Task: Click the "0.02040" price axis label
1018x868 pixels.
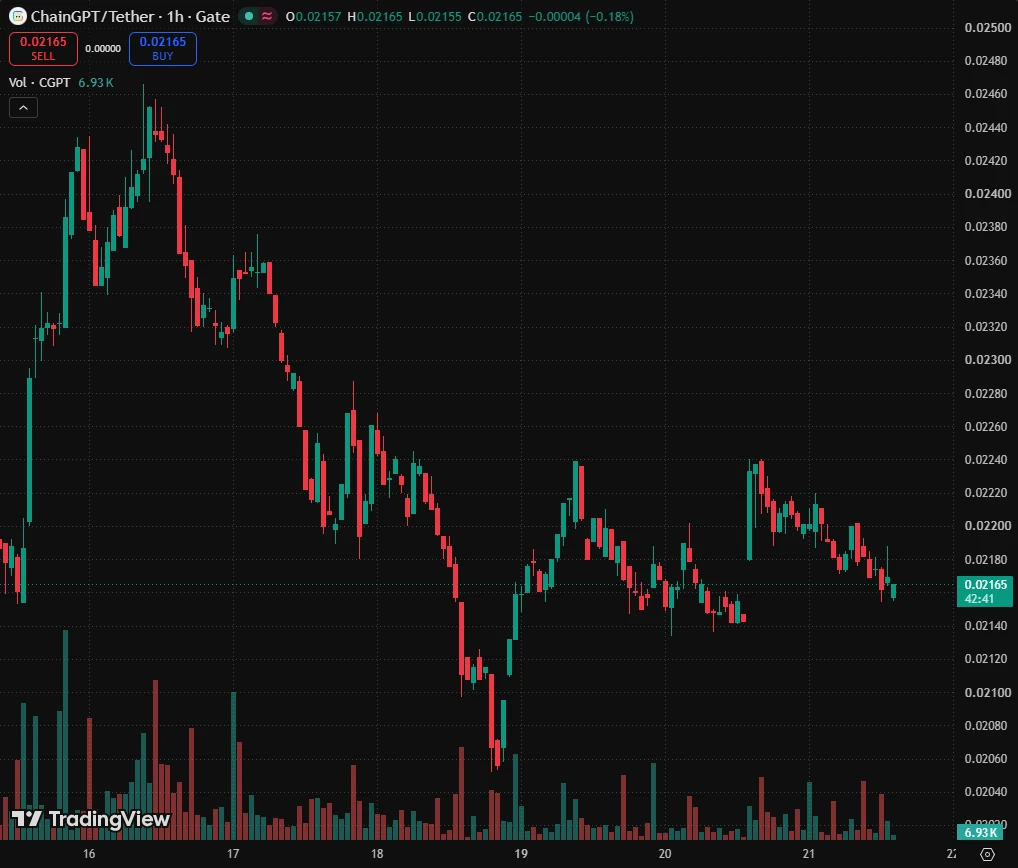Action: pos(987,791)
